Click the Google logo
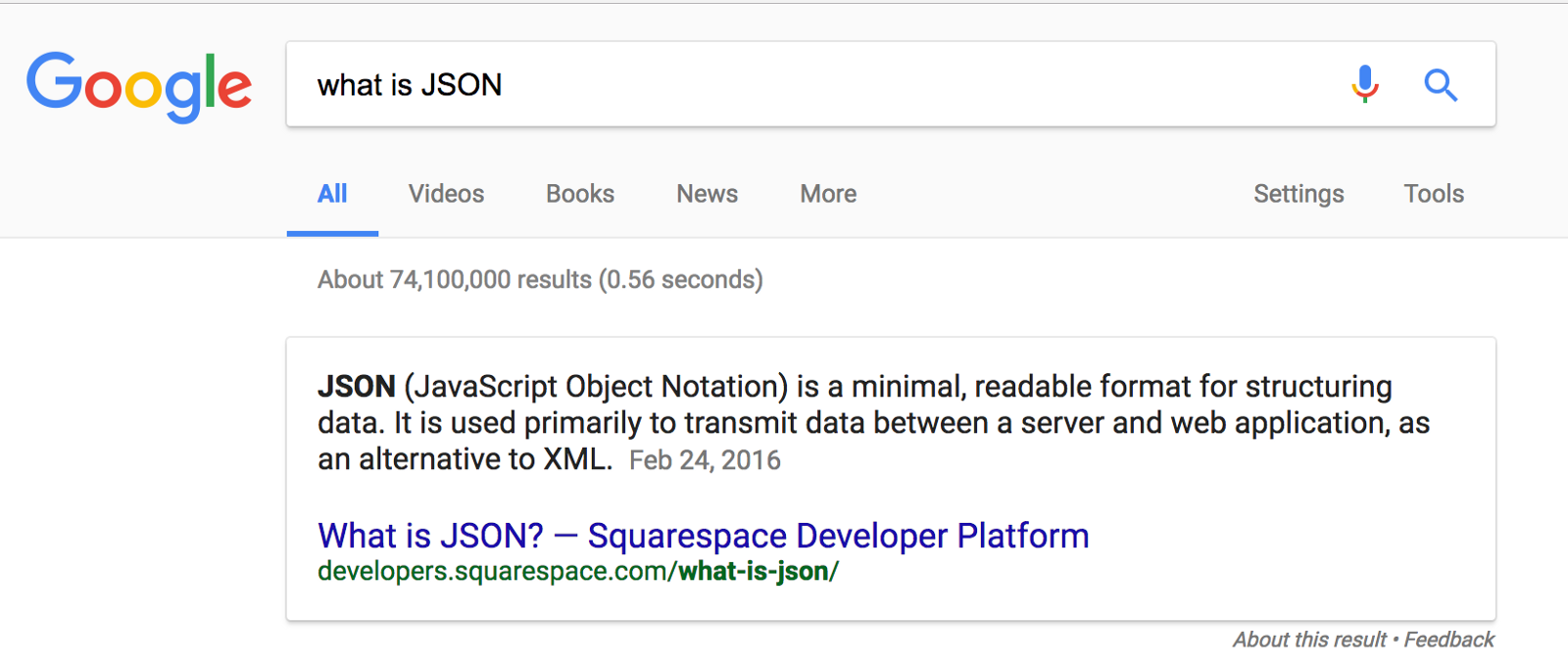The height and width of the screenshot is (666, 1568). pos(138,86)
